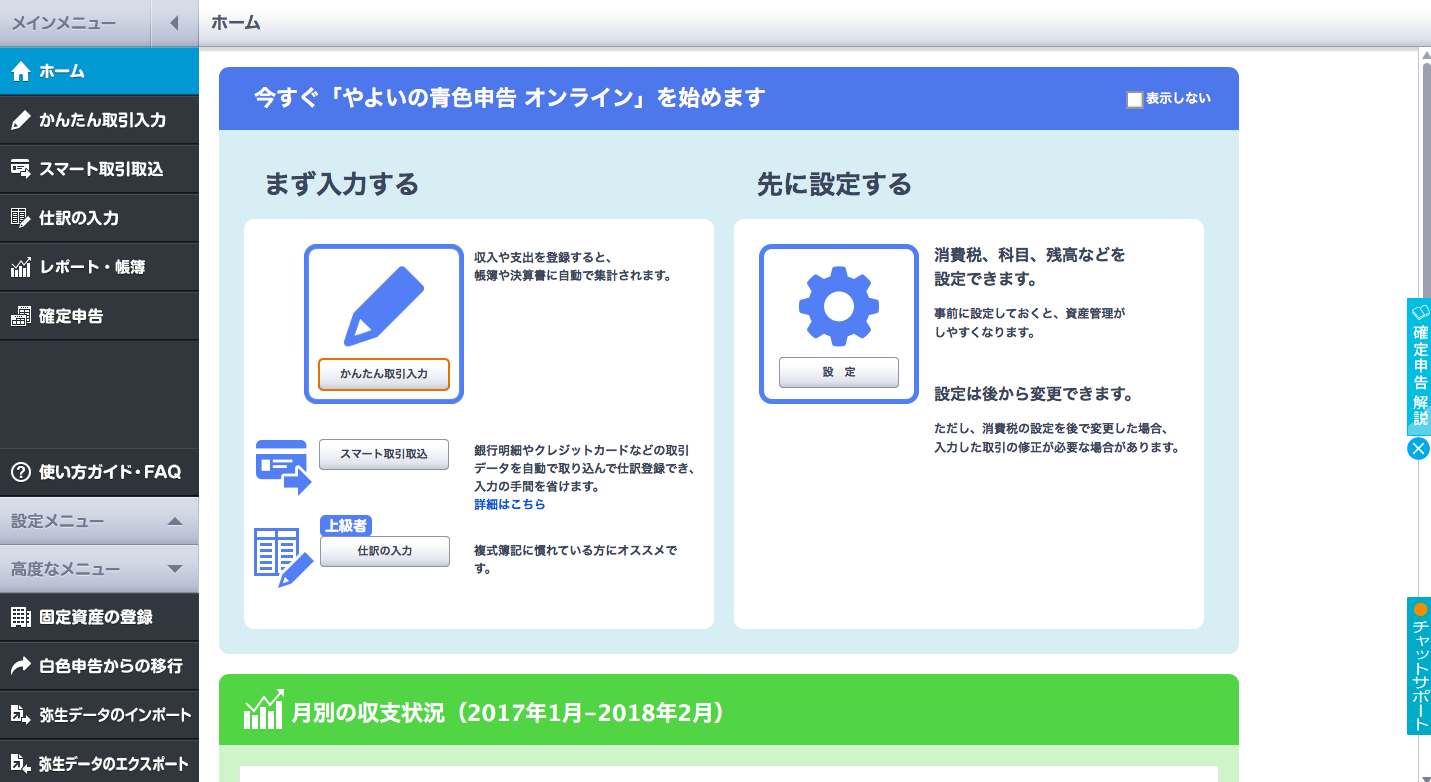Open レポート・帳簿 from the sidebar
Image resolution: width=1431 pixels, height=782 pixels.
point(99,267)
